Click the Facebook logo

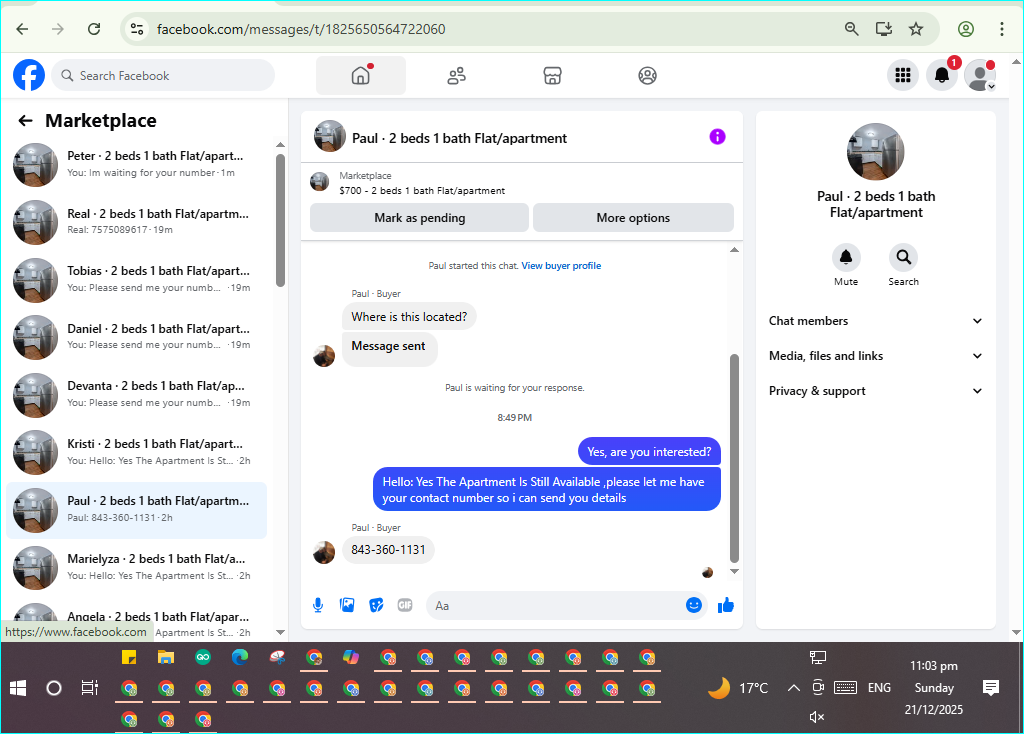coord(29,75)
